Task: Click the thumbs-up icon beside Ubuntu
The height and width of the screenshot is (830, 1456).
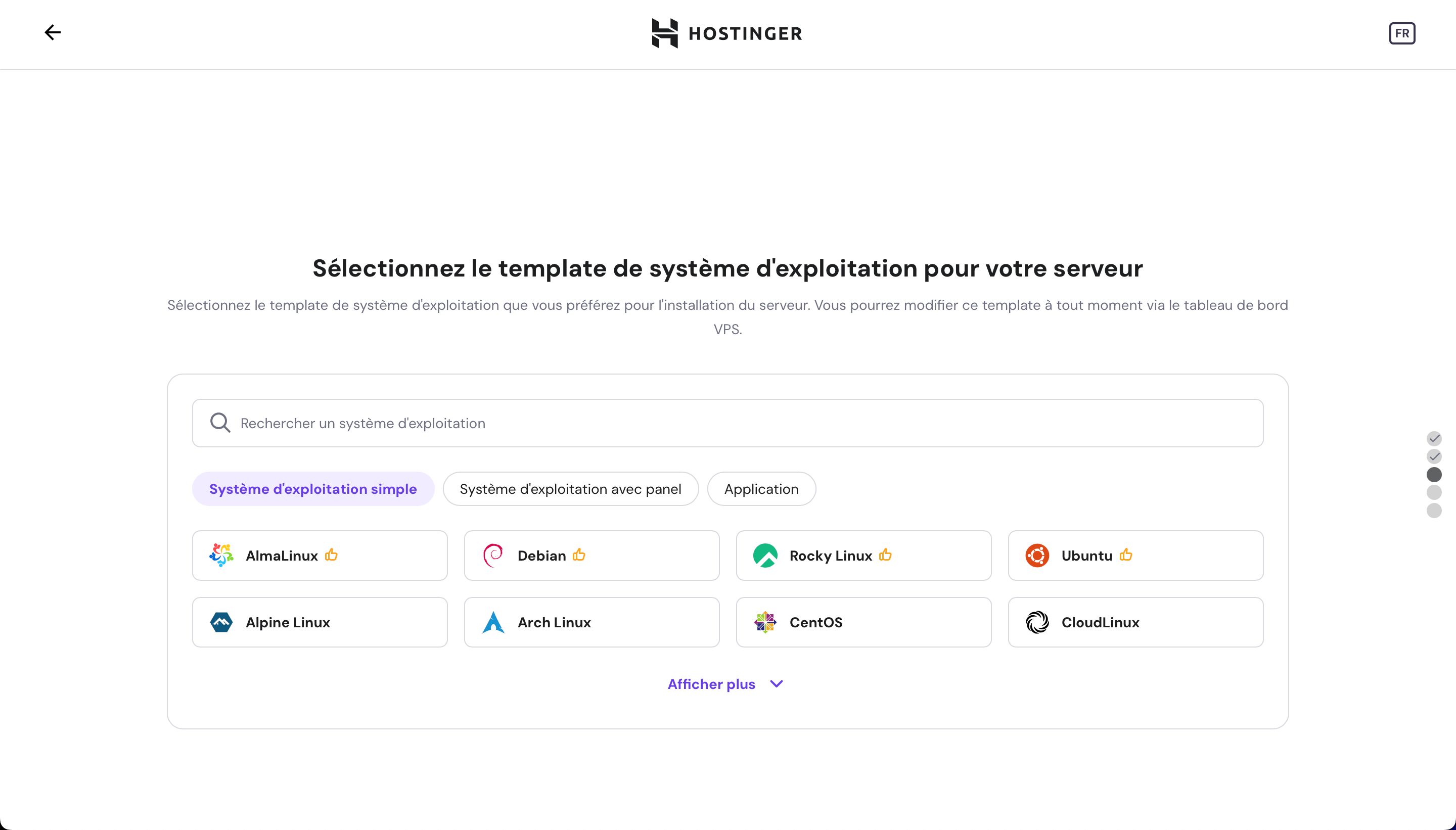Action: pyautogui.click(x=1125, y=554)
